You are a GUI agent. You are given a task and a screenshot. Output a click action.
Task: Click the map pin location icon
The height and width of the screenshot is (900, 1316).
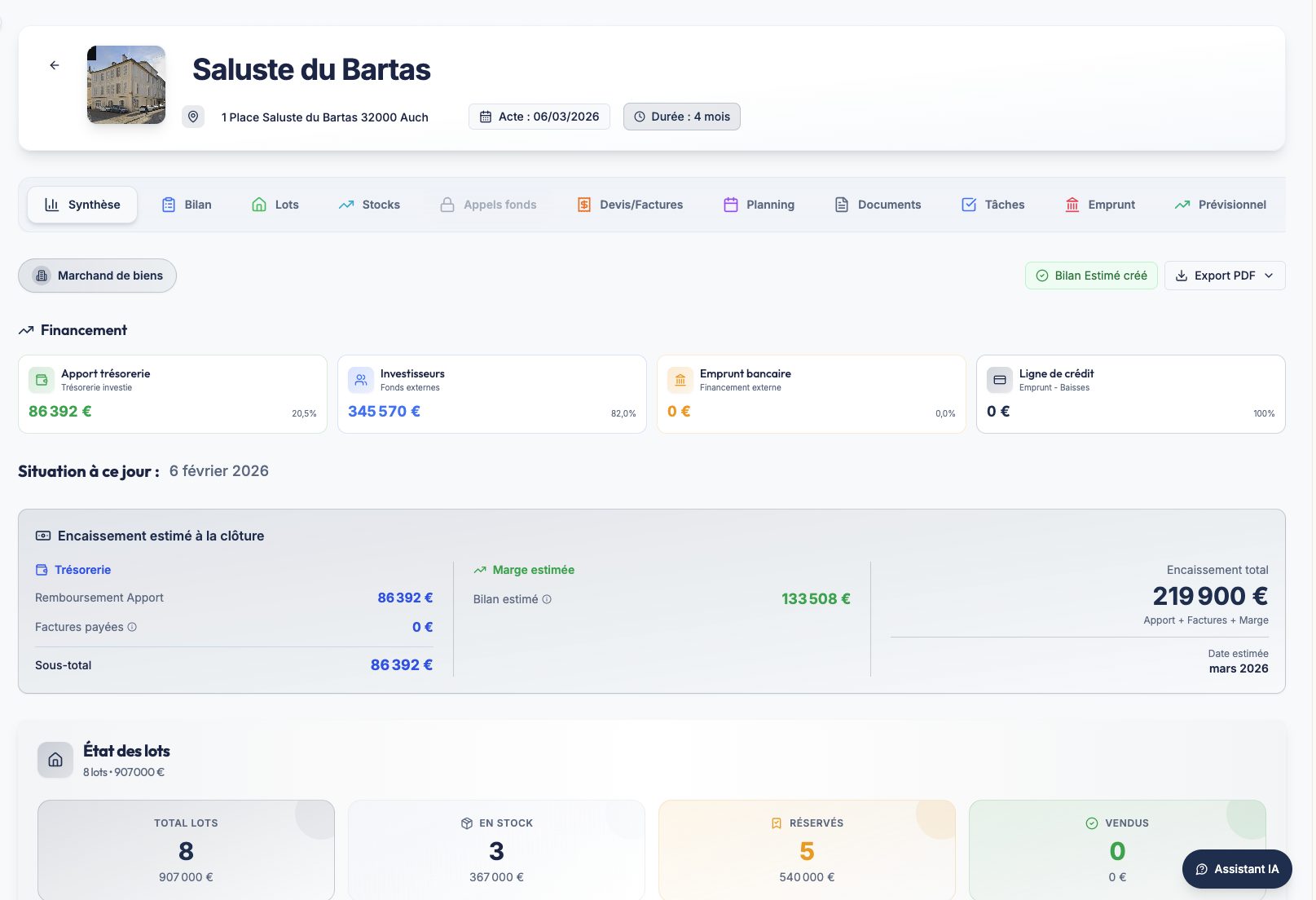(193, 117)
